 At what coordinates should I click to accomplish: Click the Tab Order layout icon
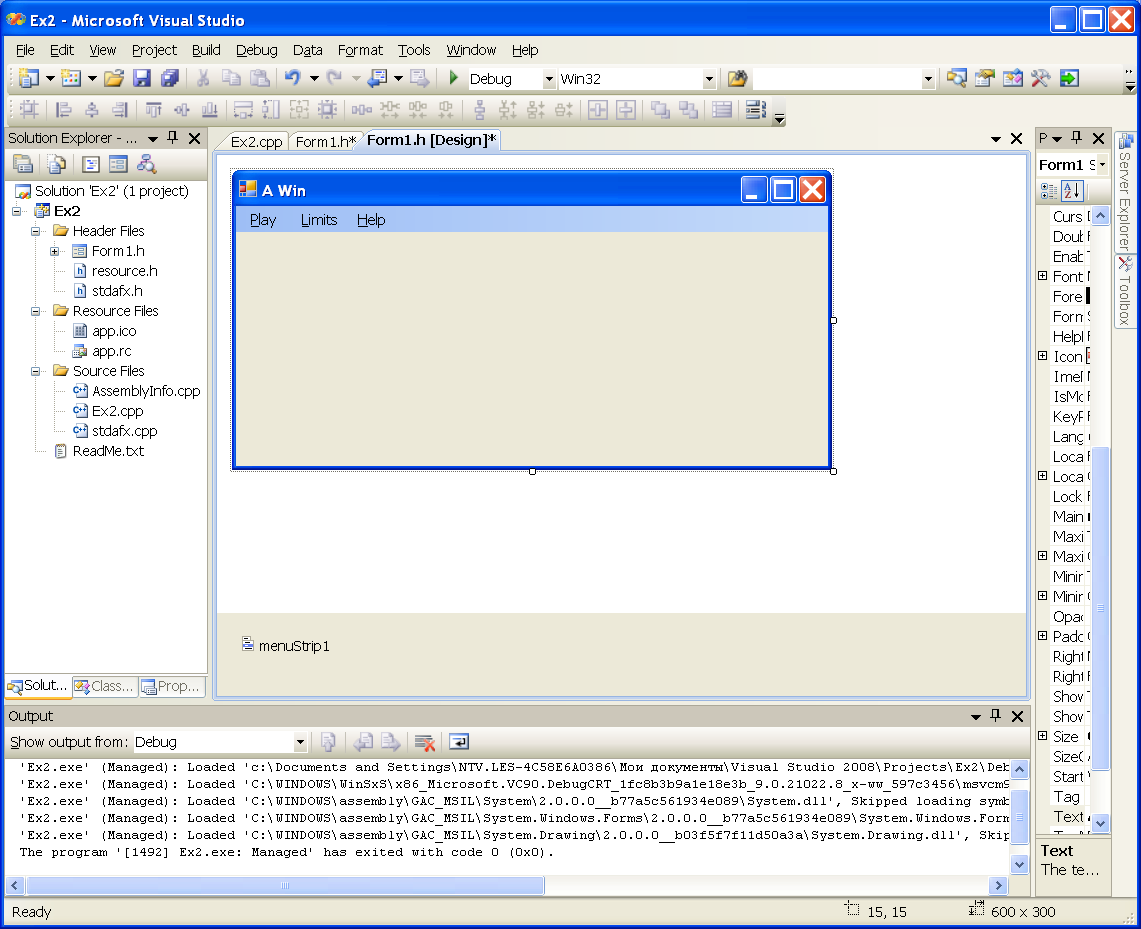click(756, 109)
